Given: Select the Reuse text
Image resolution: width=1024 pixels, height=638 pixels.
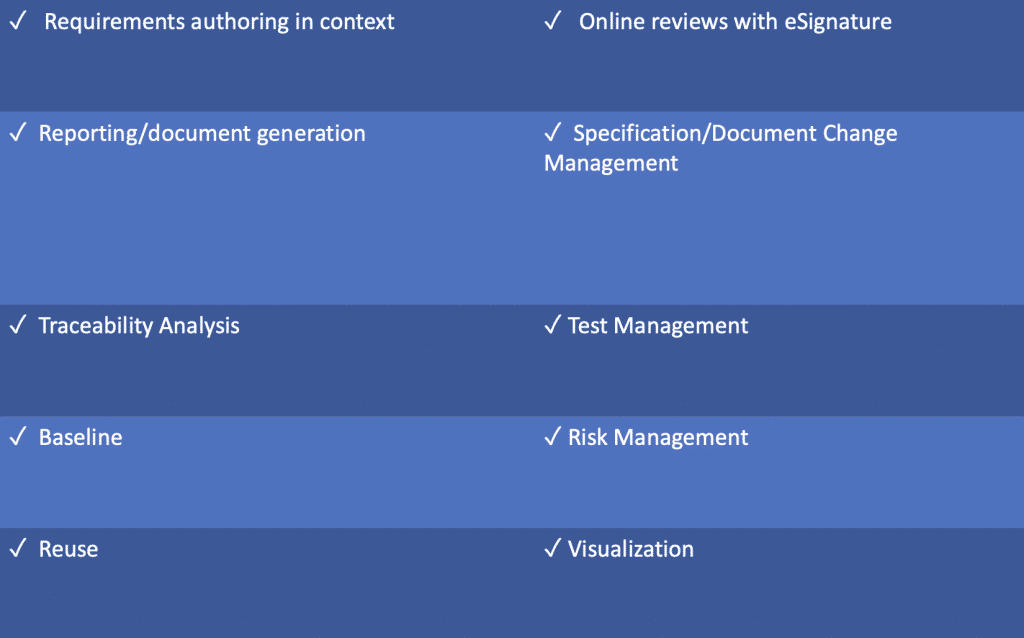Looking at the screenshot, I should [x=69, y=549].
